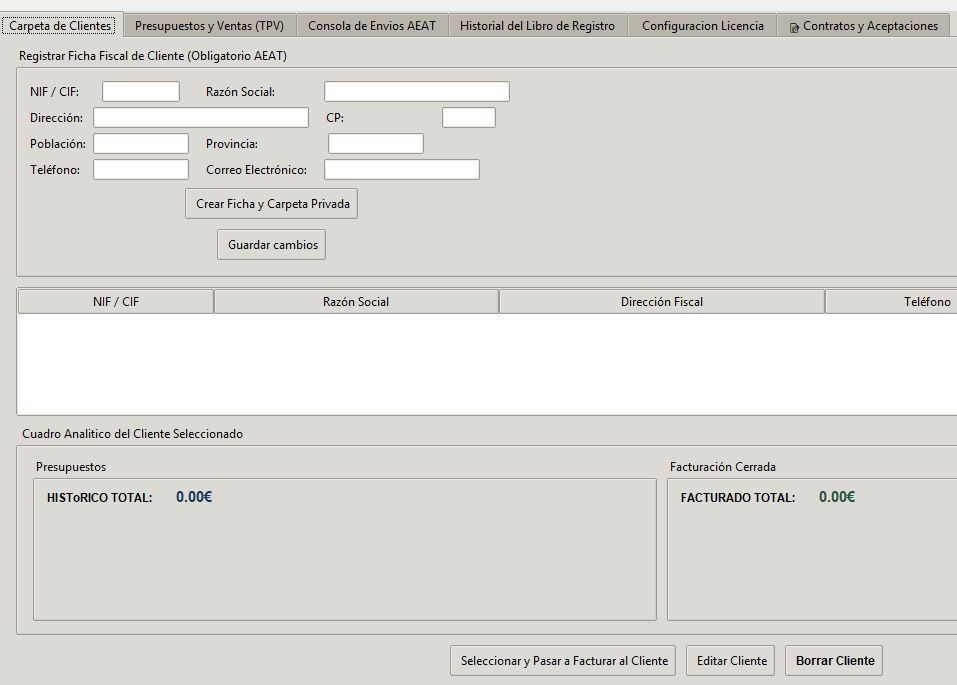Click the Razón Social input field
957x685 pixels.
point(417,92)
